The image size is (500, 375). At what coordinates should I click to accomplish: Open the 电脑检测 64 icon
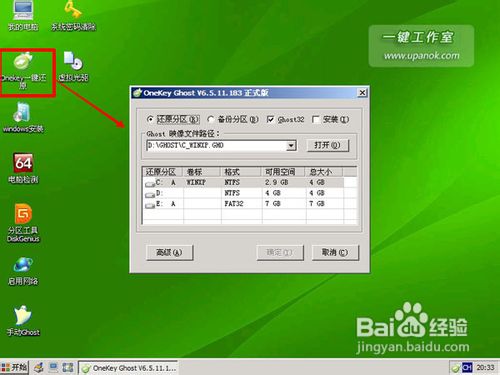(23, 168)
